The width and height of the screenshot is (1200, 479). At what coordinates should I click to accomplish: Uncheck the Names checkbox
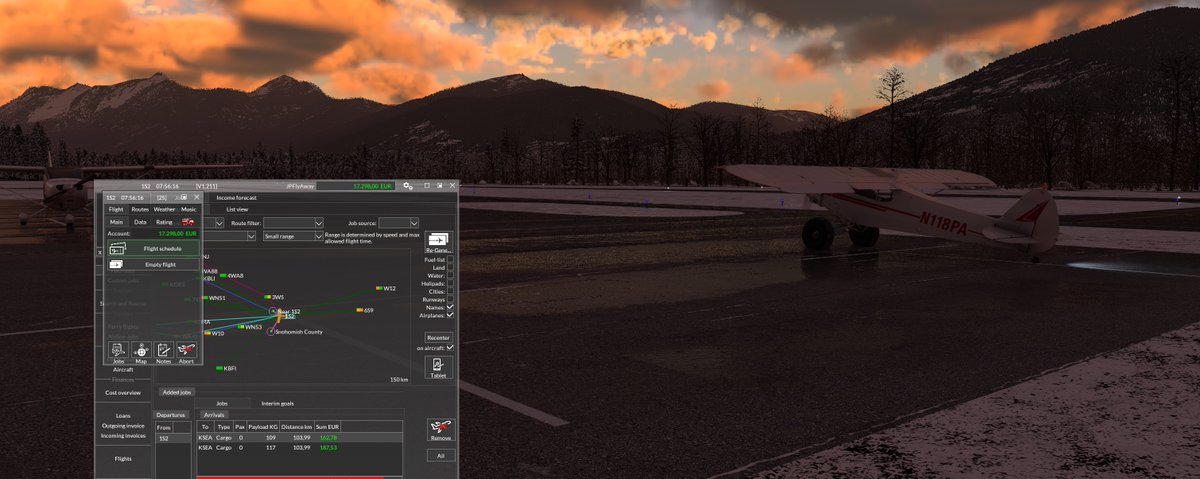click(x=450, y=307)
